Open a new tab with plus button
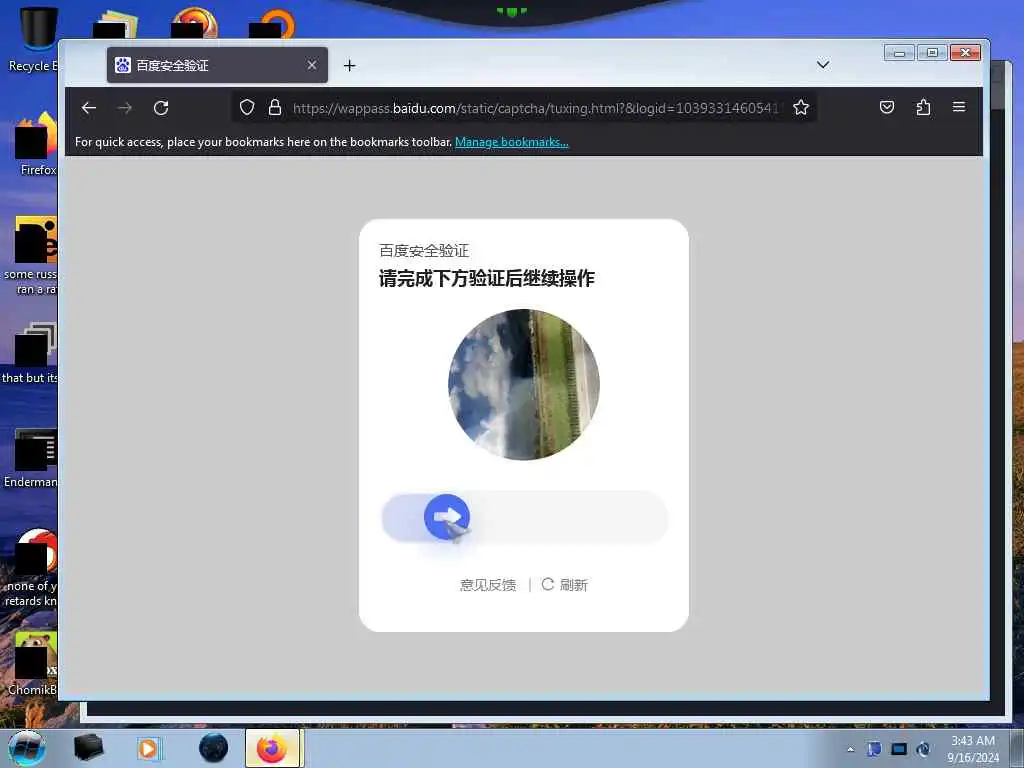This screenshot has width=1024, height=768. [x=349, y=65]
